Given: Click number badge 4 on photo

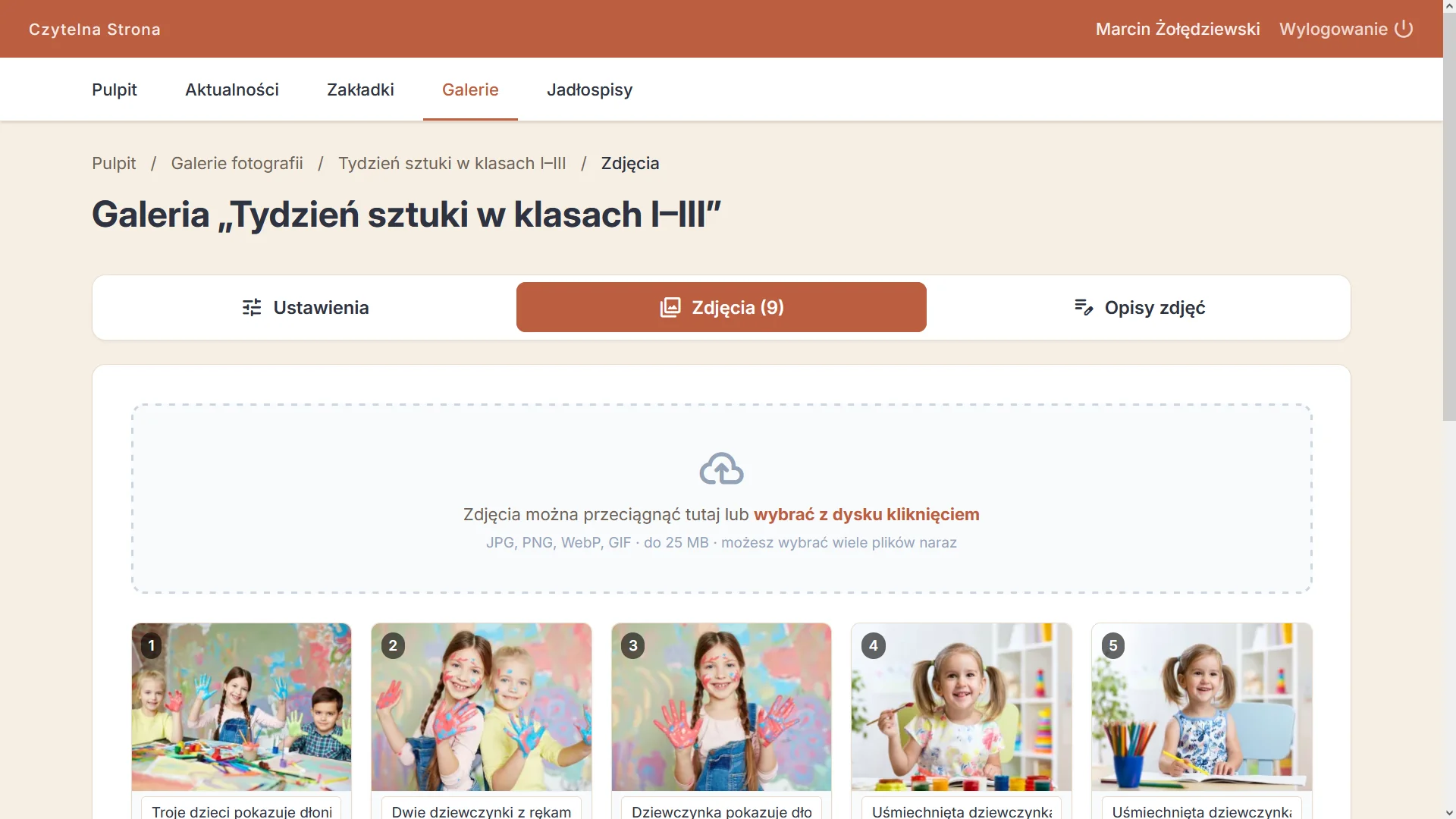Looking at the screenshot, I should [874, 645].
